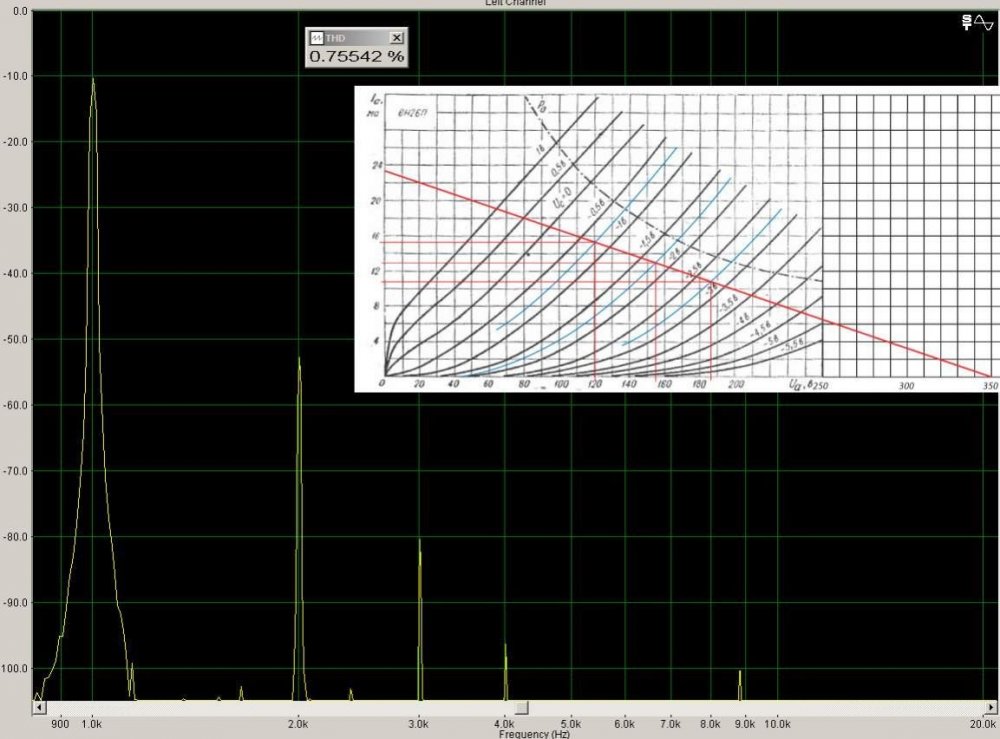Click the THD window's waveform icon
1000x739 pixels.
point(316,37)
